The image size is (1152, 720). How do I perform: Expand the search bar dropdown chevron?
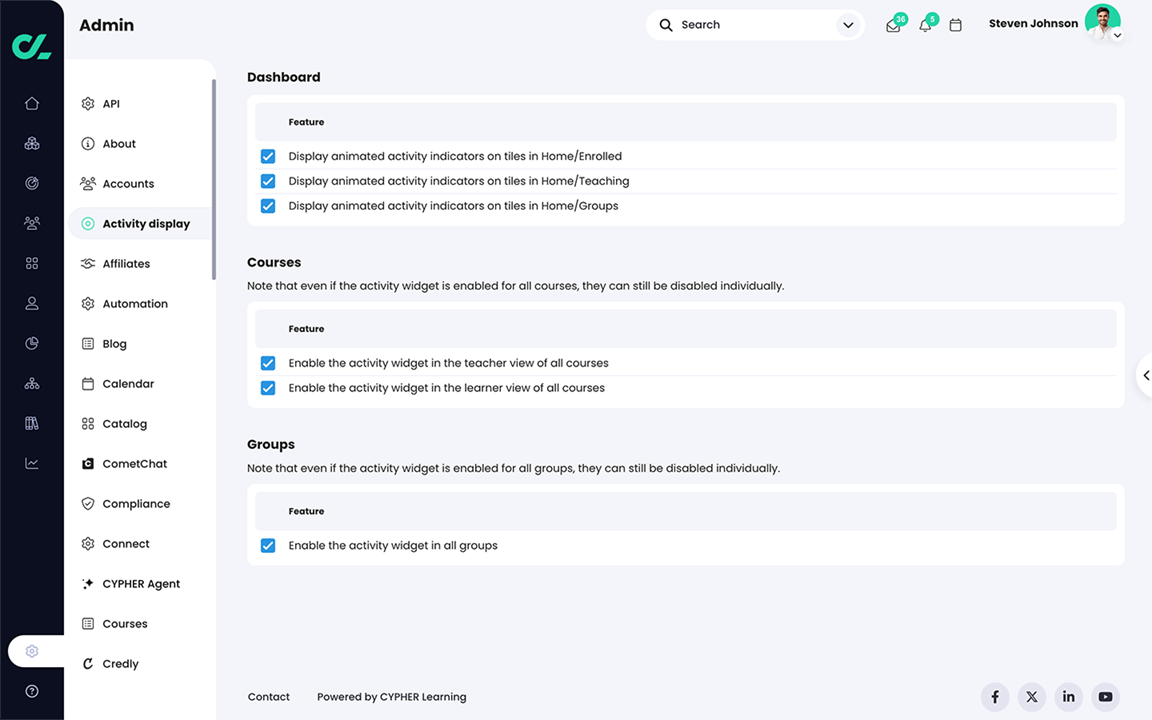[847, 25]
